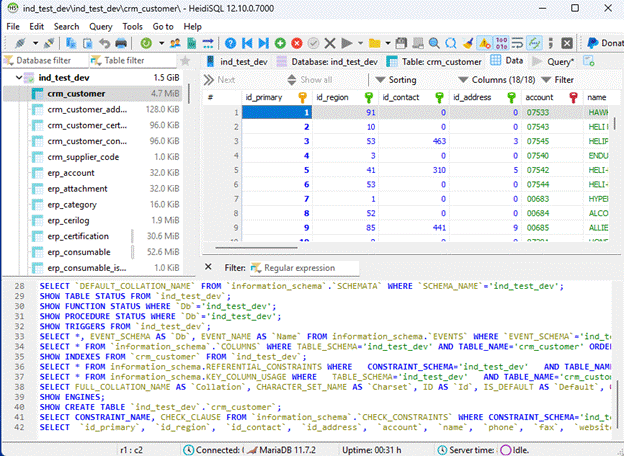
Task: Click the Find text magnifier icon
Action: click(x=434, y=43)
